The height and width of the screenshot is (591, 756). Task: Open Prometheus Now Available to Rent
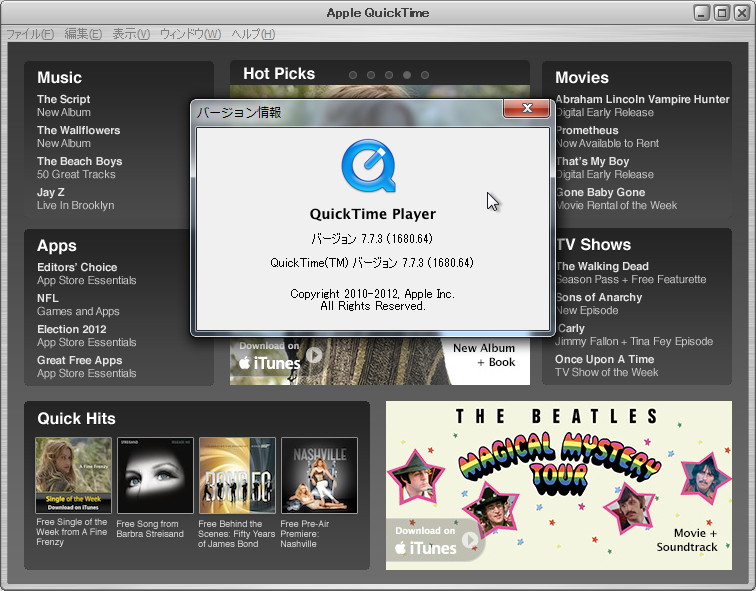click(607, 136)
